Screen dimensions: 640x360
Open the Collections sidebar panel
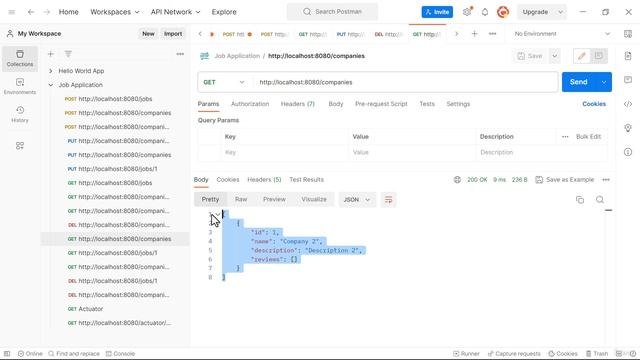[x=20, y=58]
